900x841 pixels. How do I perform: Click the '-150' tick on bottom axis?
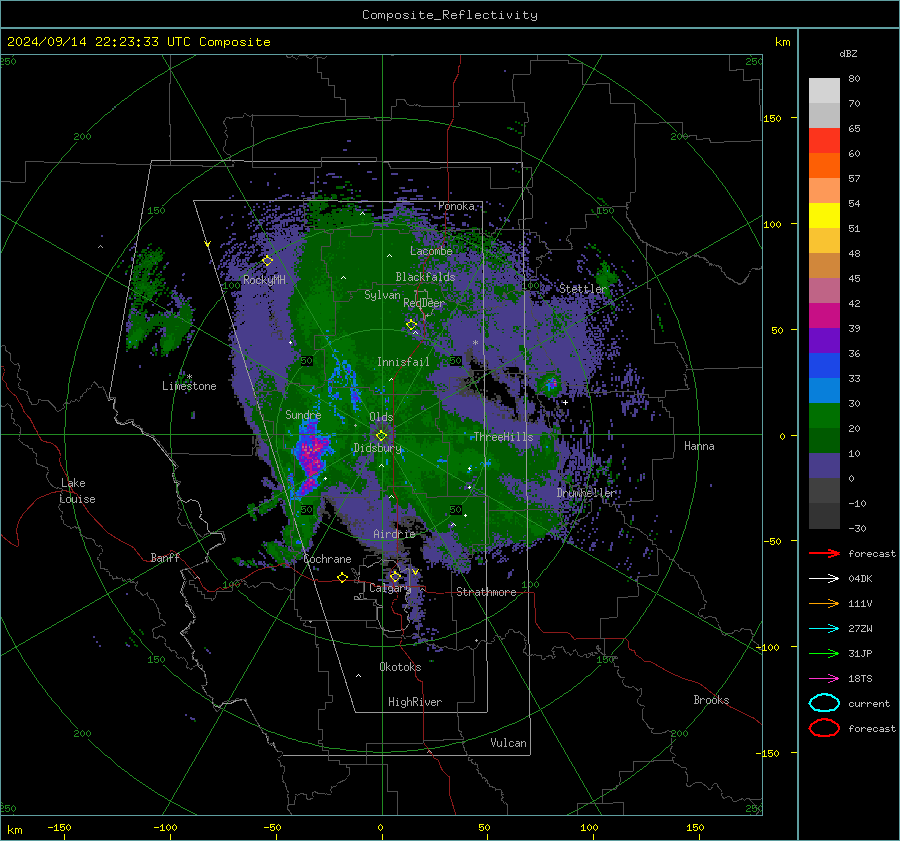60,827
